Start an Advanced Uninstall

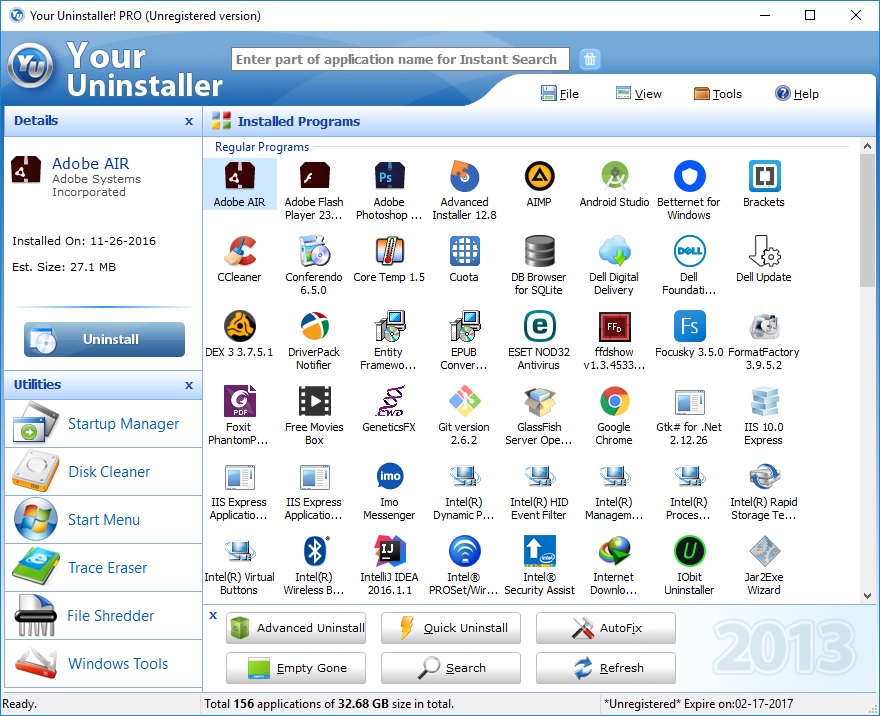pos(296,628)
